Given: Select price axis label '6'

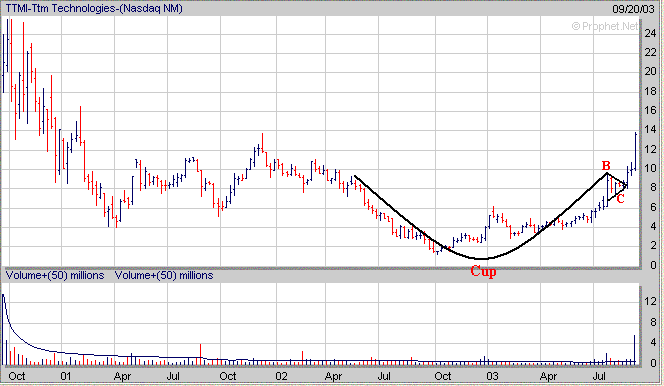Looking at the screenshot, I should click(x=653, y=207).
